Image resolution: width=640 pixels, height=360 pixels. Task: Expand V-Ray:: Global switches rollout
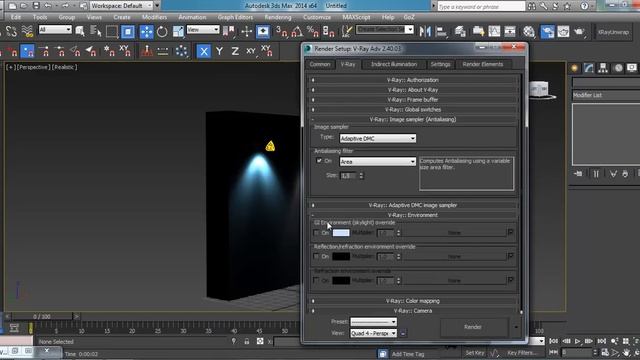point(413,109)
